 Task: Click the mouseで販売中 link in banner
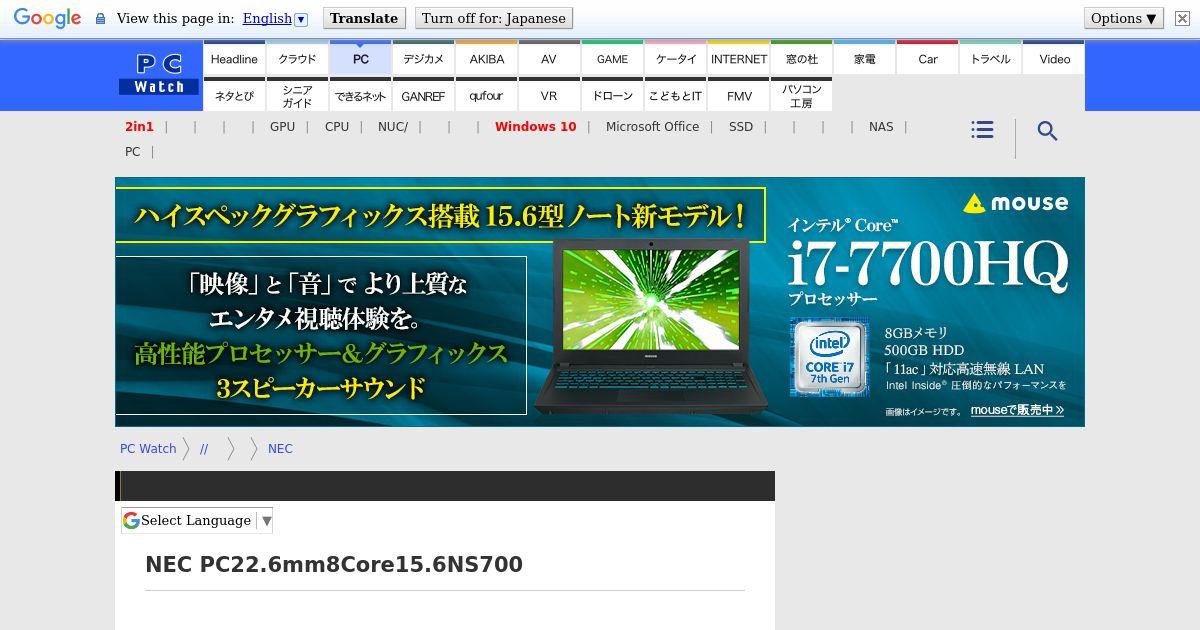[1016, 410]
